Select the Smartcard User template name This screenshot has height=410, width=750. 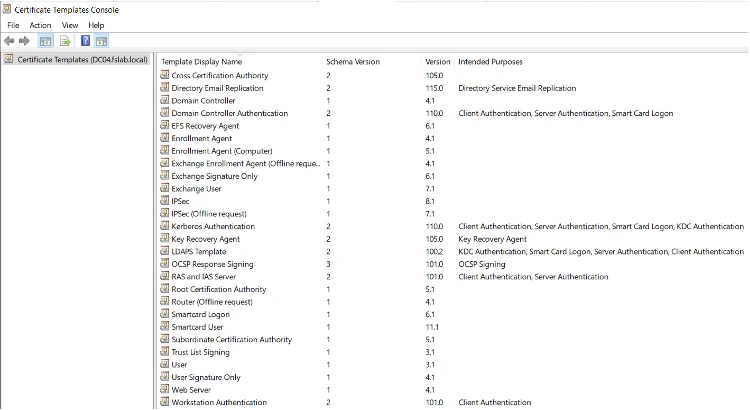tap(197, 327)
